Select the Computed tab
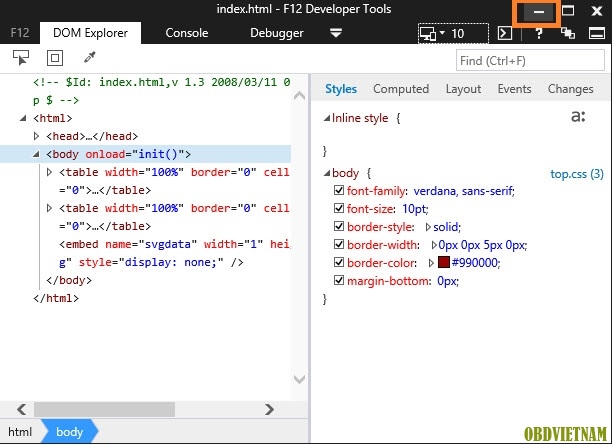The image size is (614, 445). click(401, 89)
